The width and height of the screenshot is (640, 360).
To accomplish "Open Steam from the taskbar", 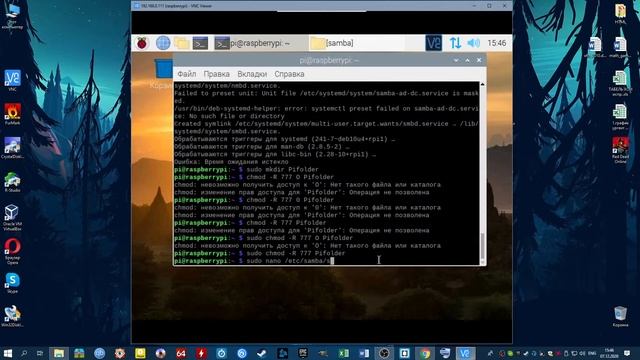I will point(262,353).
